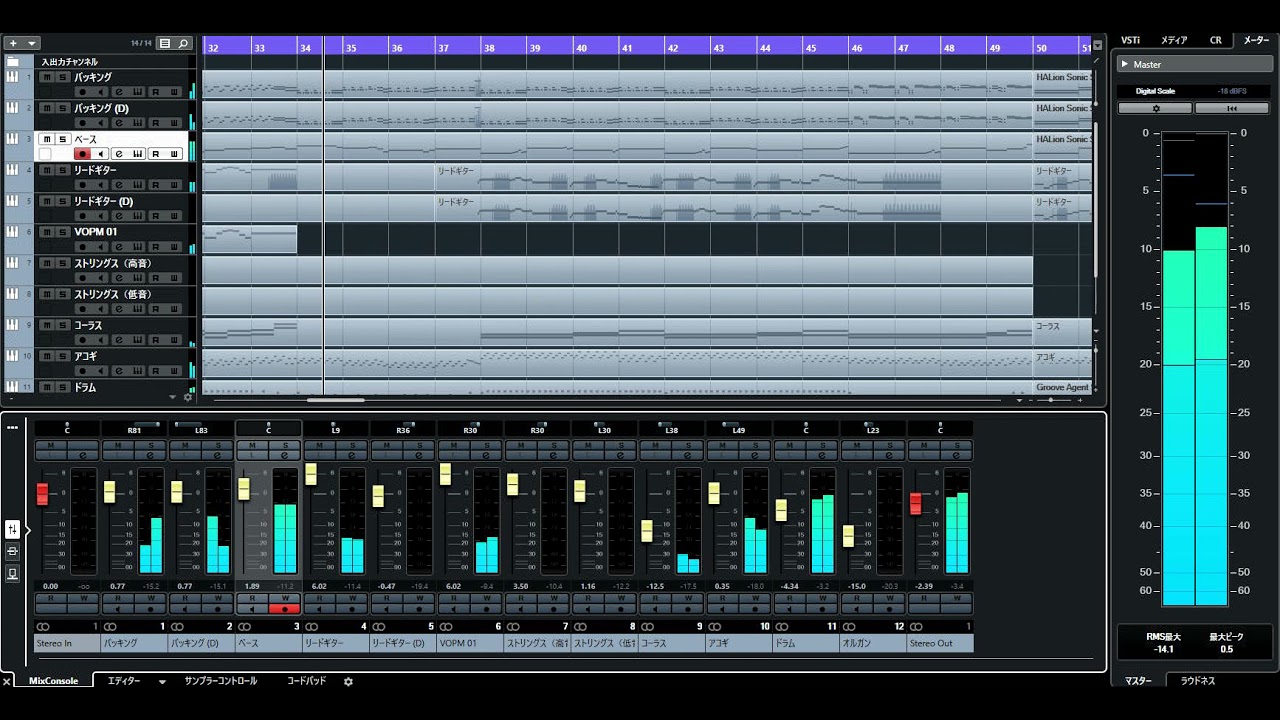Open the instrument editor for リードギター track
The image size is (1280, 720).
pyautogui.click(x=136, y=185)
